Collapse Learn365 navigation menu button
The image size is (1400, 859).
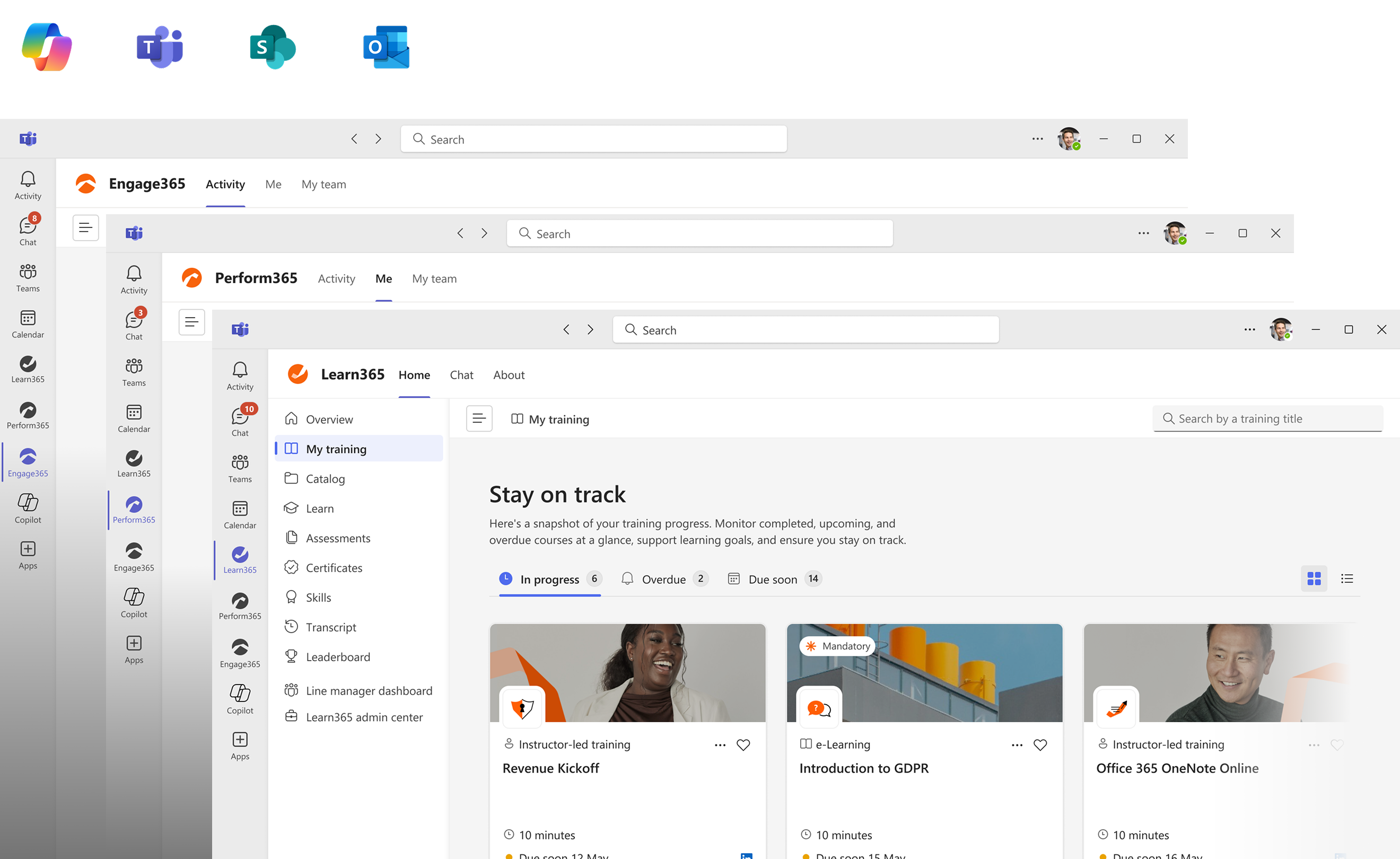(479, 419)
